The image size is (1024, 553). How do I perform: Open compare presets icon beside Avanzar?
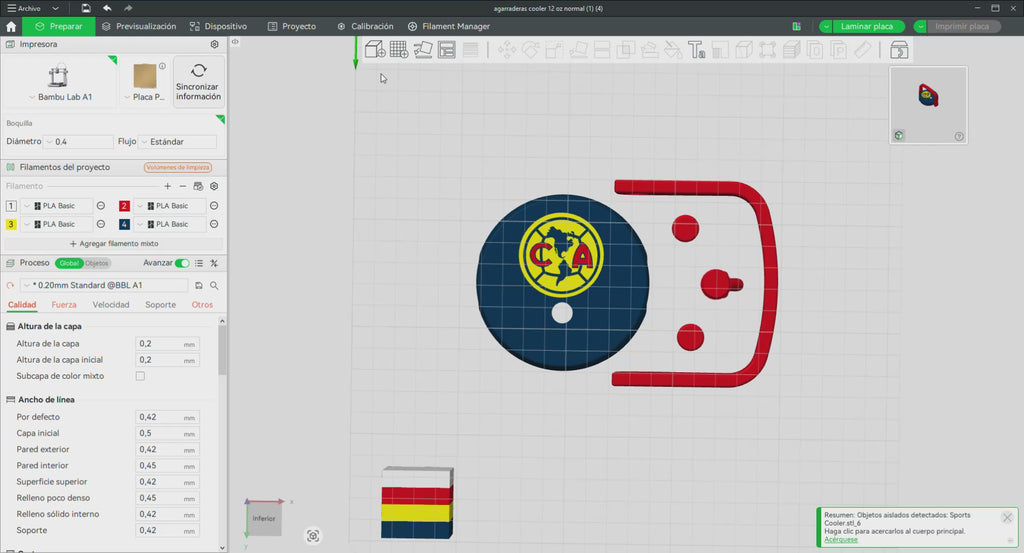click(x=214, y=263)
